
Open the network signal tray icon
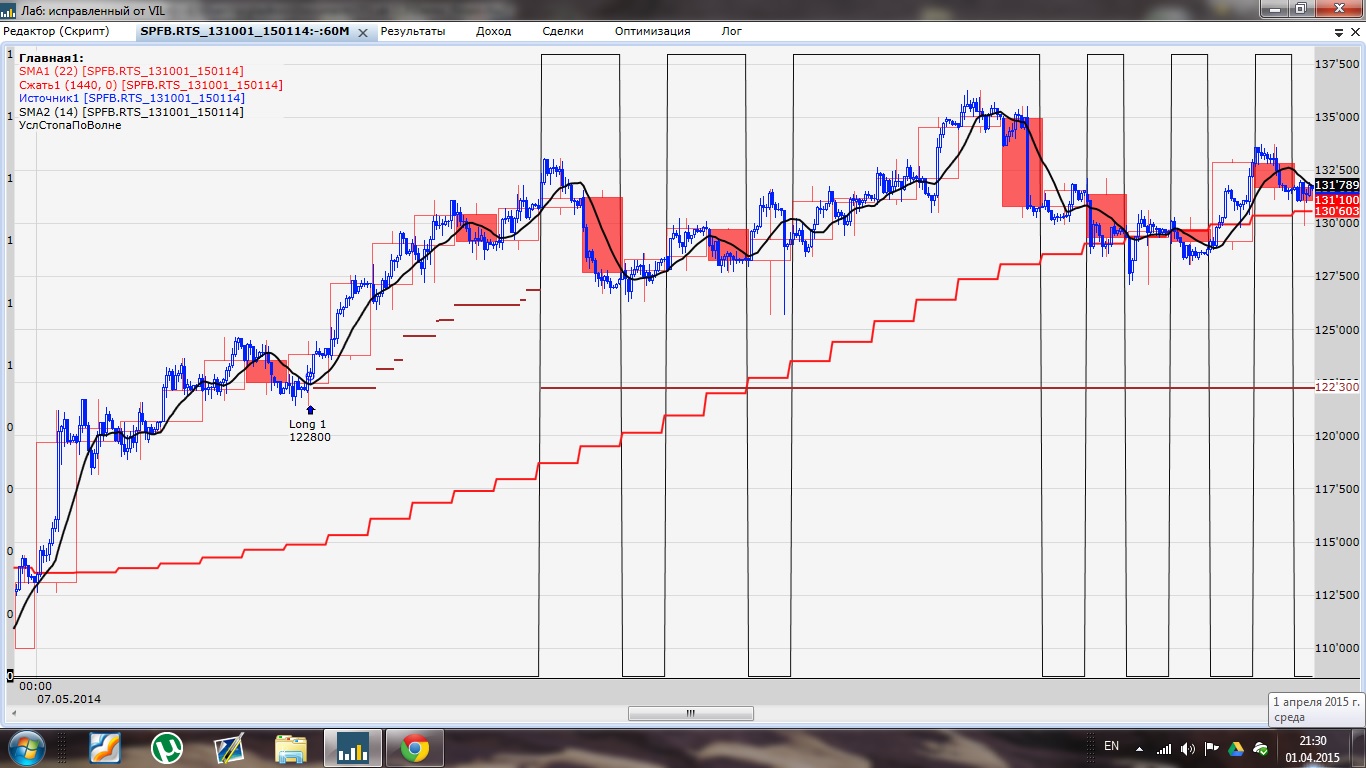pos(1164,748)
